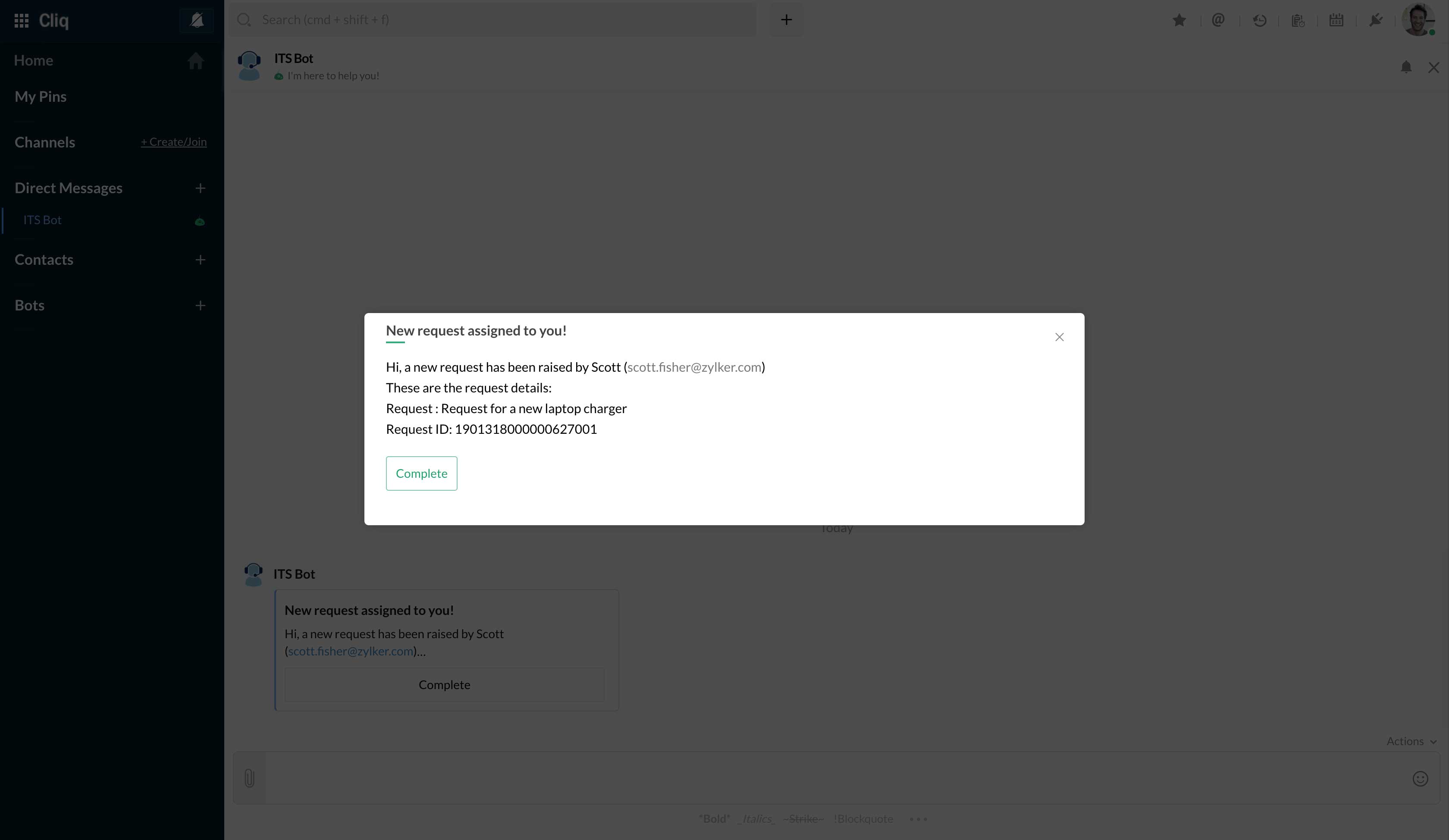Add a new Direct Message with plus
1449x840 pixels.
(x=200, y=188)
